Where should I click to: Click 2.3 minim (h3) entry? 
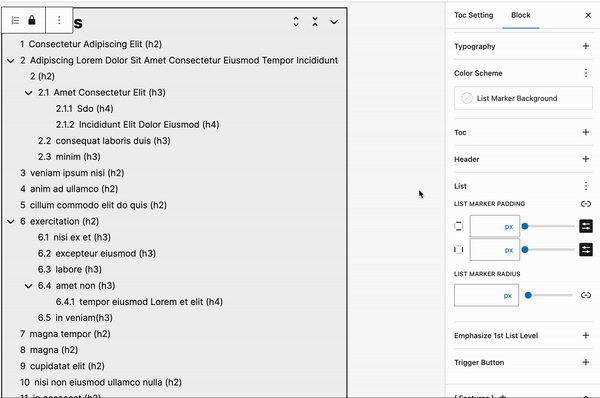coord(69,157)
